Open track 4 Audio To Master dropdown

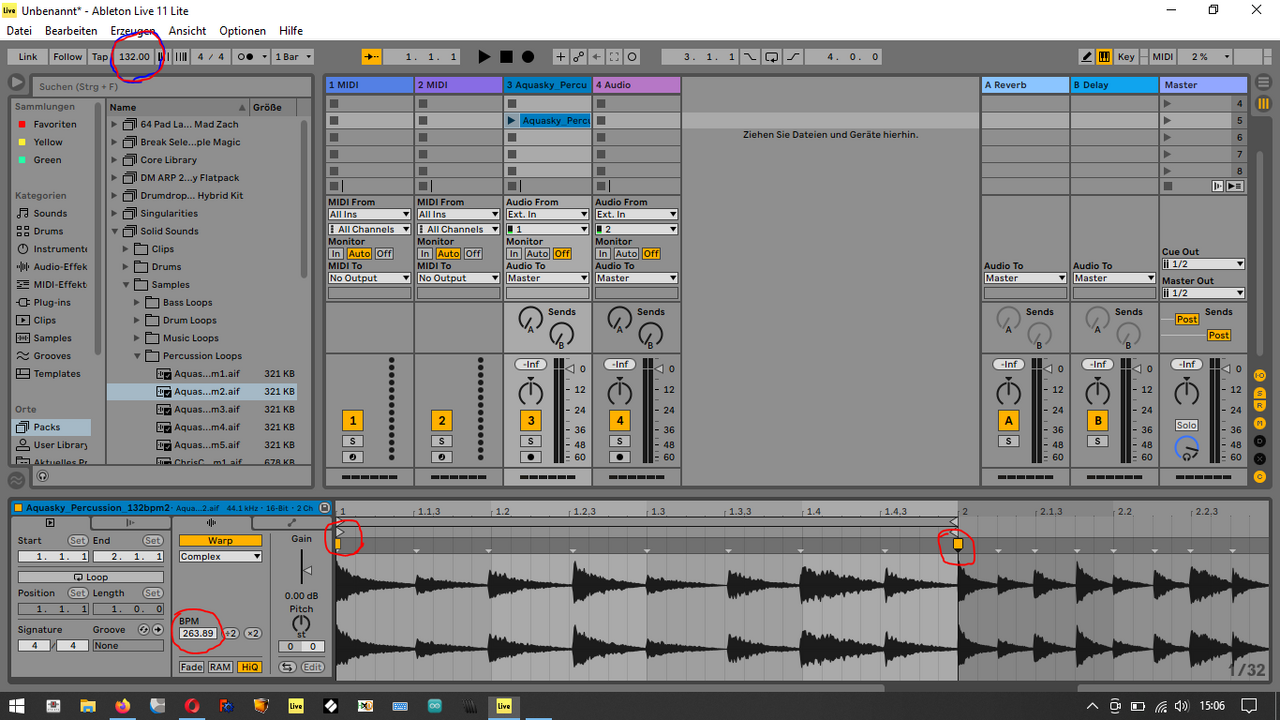(x=636, y=278)
